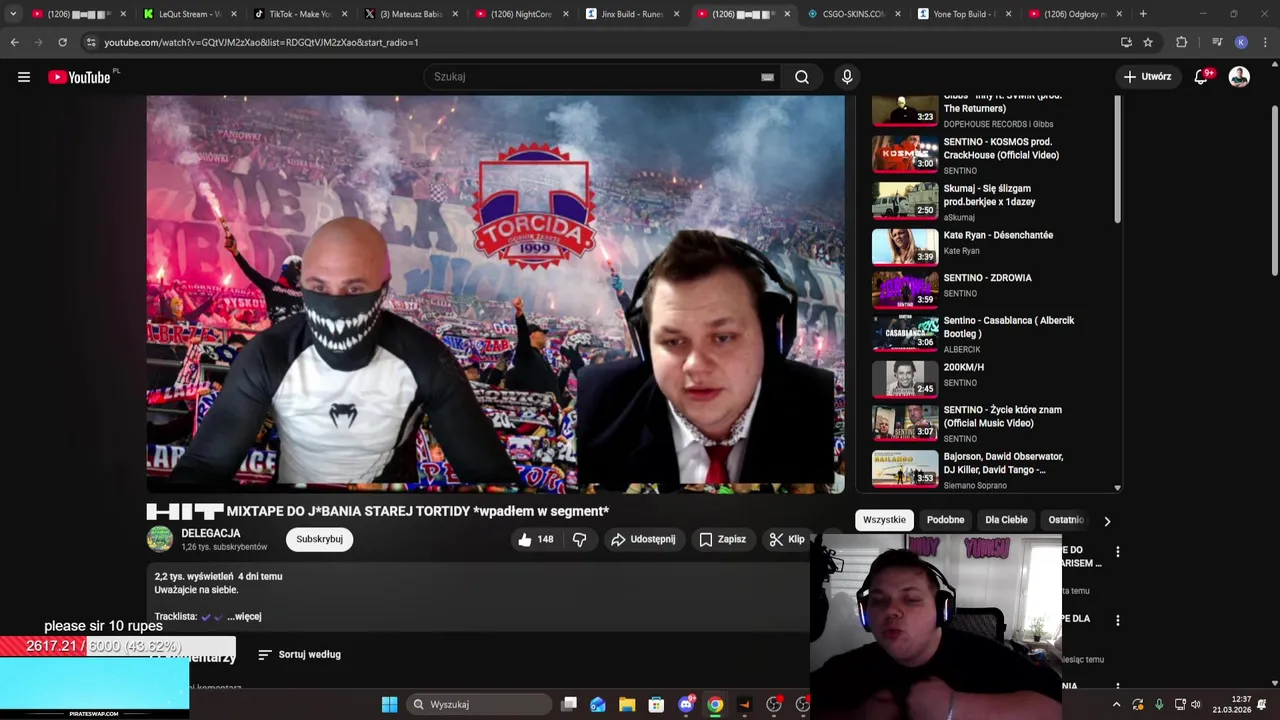The image size is (1280, 720).
Task: Open File Explorer from the taskbar
Action: click(627, 704)
